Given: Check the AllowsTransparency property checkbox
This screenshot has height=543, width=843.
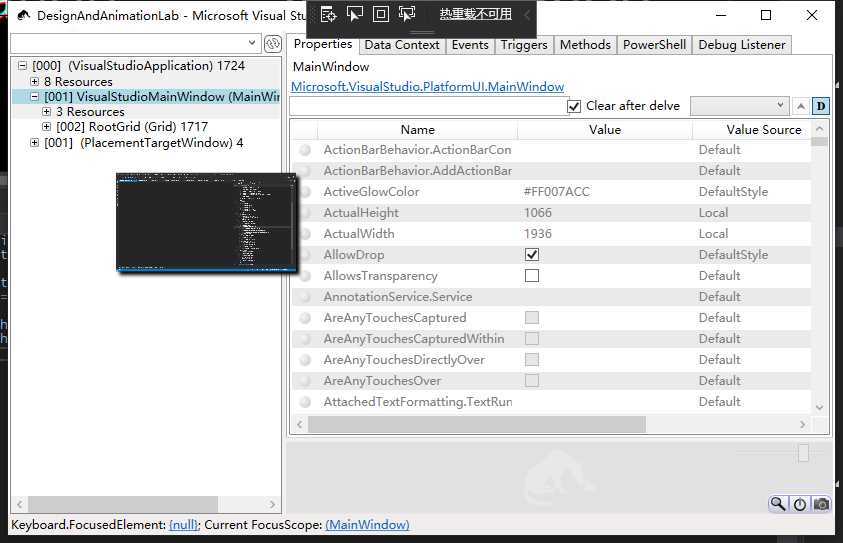Looking at the screenshot, I should [x=532, y=276].
